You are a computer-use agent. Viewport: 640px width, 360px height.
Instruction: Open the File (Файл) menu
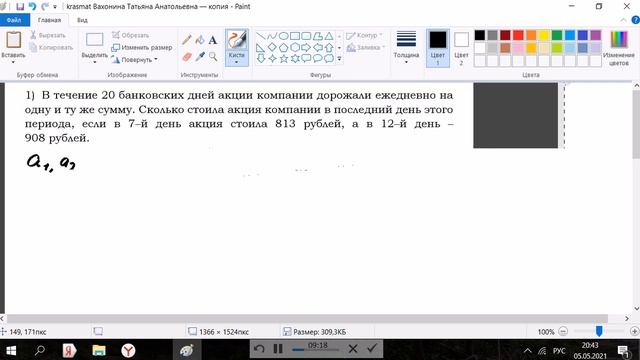14,20
